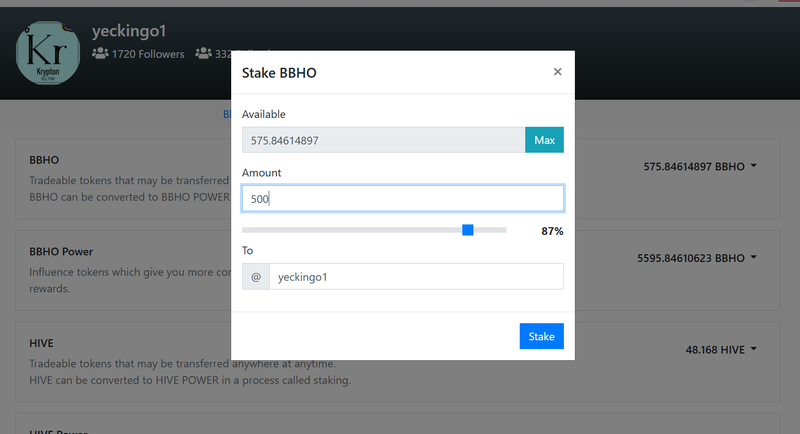Image resolution: width=800 pixels, height=434 pixels.
Task: Confirm with the Stake button
Action: pyautogui.click(x=541, y=336)
